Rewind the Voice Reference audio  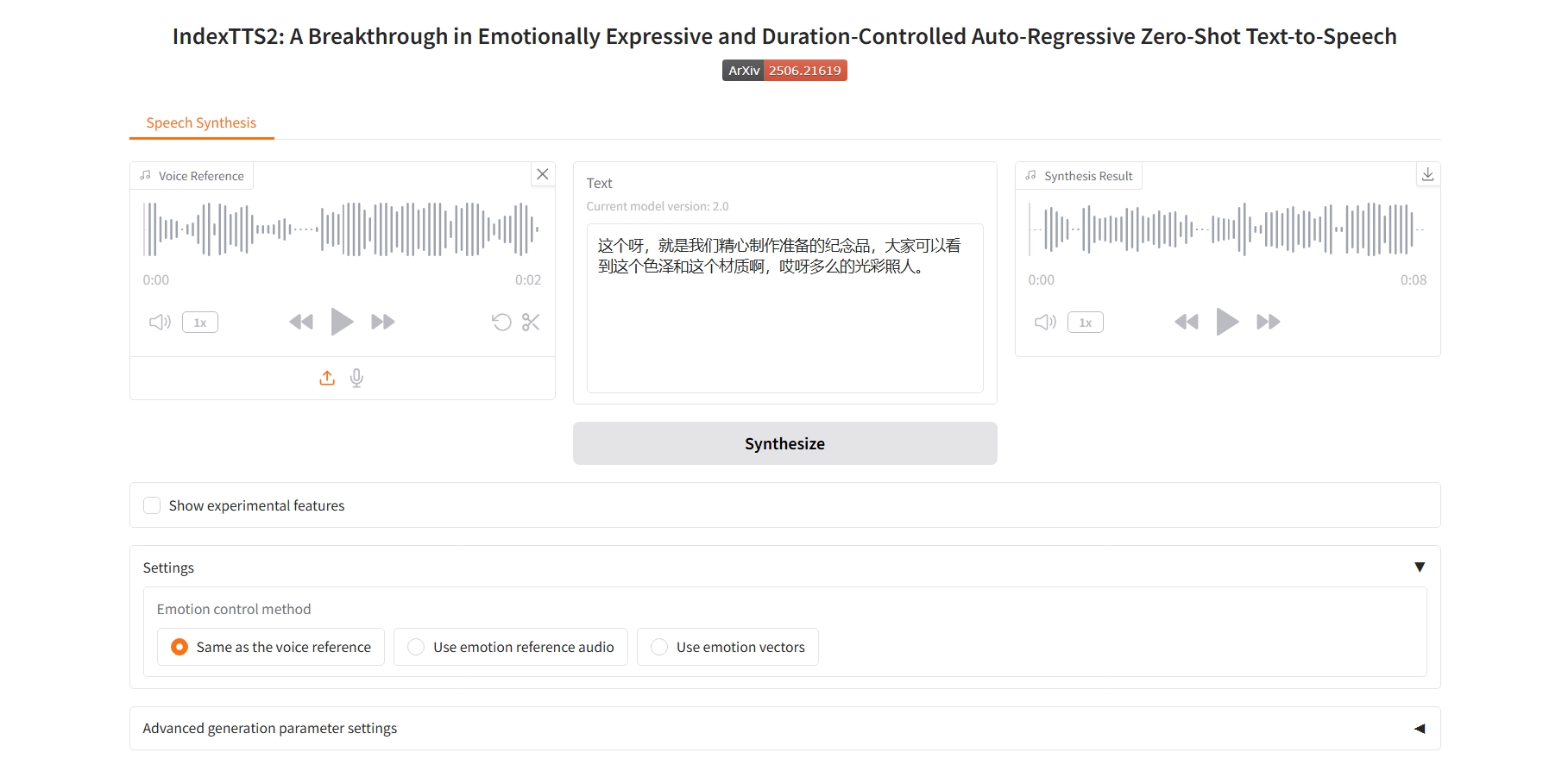(301, 322)
